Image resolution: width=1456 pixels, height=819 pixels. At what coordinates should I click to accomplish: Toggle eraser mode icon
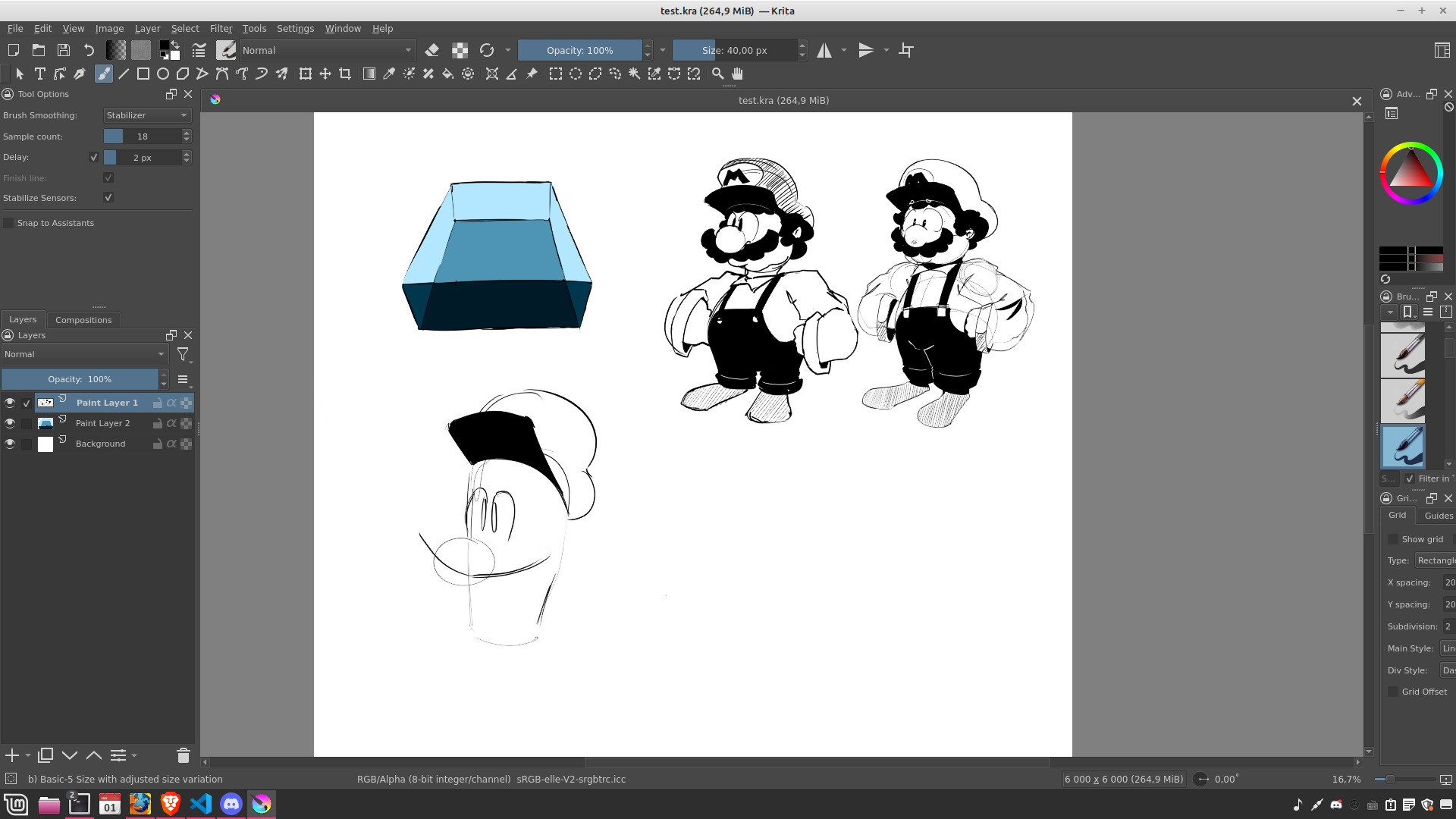click(432, 50)
